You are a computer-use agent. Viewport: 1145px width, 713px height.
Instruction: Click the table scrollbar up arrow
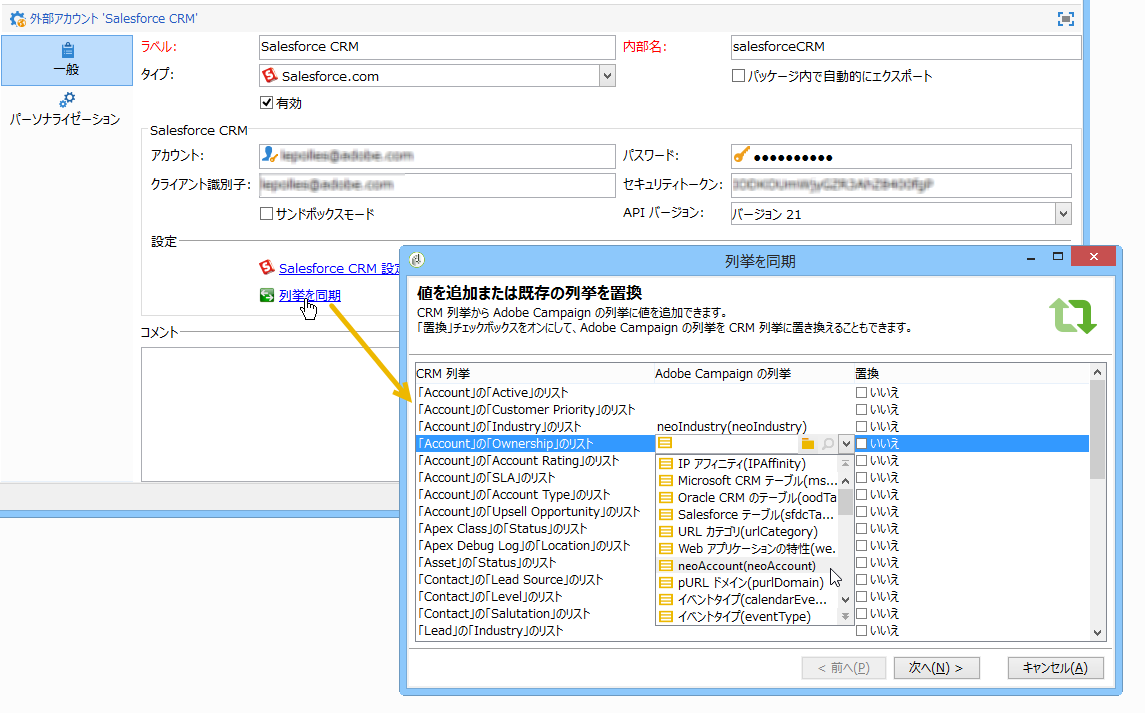1097,373
